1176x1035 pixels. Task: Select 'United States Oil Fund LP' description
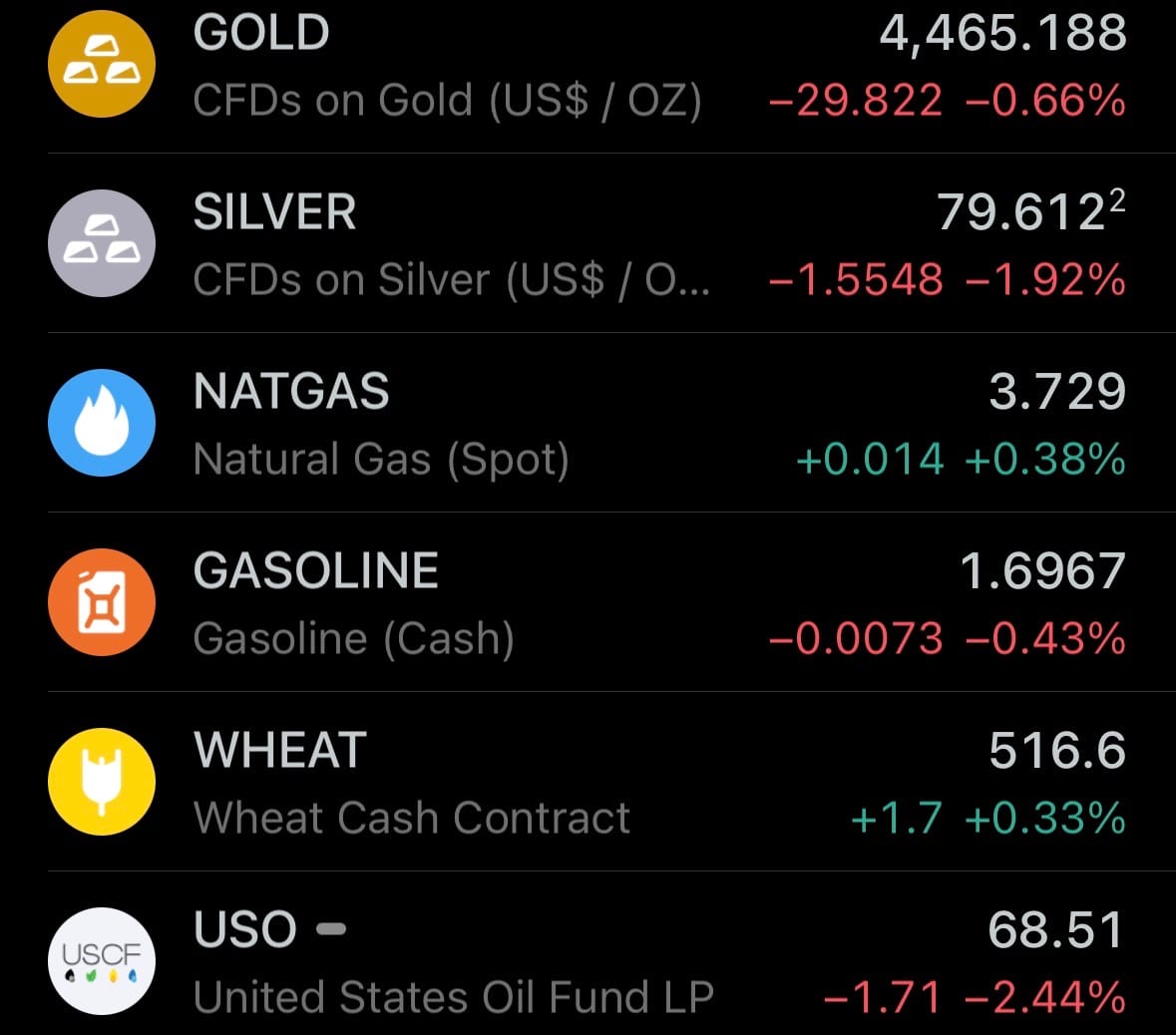click(454, 997)
